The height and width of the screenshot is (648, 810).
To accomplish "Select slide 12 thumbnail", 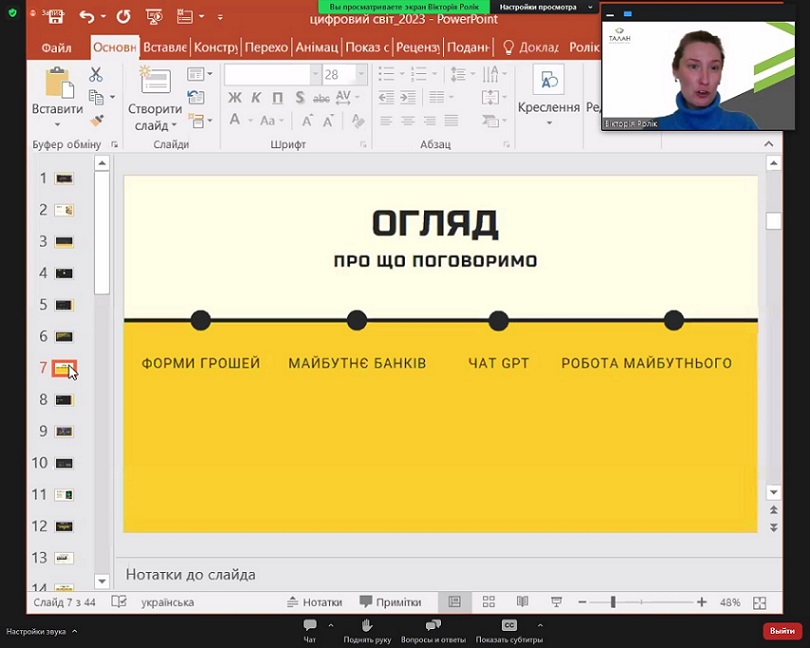I will pyautogui.click(x=64, y=527).
